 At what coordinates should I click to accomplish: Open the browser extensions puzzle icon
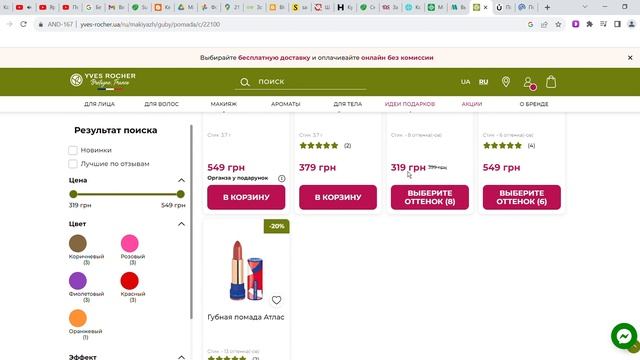(x=589, y=24)
